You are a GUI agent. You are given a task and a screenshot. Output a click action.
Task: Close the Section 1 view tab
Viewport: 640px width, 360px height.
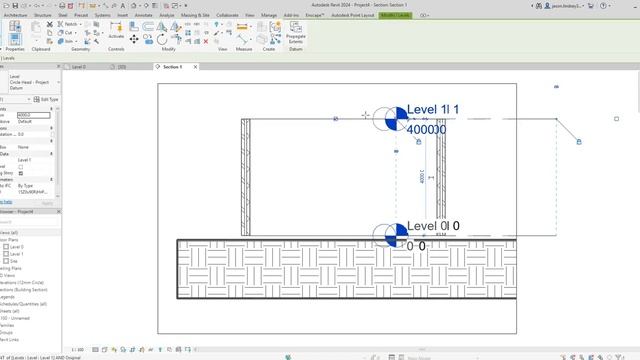pyautogui.click(x=196, y=67)
